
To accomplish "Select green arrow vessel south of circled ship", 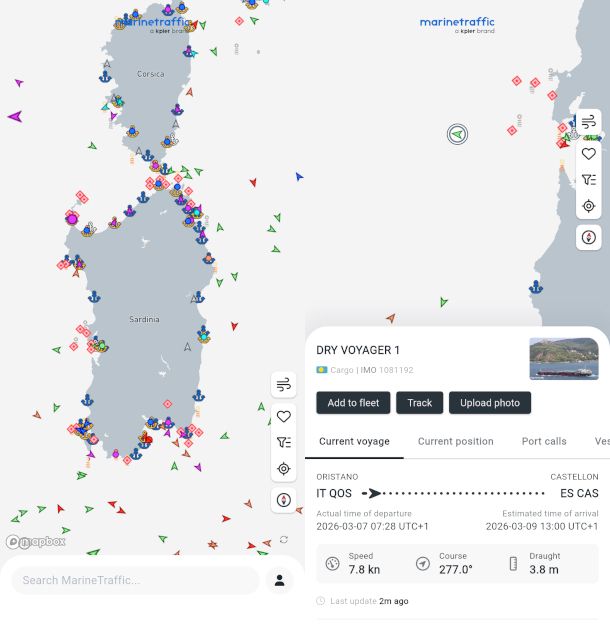I will [x=443, y=302].
